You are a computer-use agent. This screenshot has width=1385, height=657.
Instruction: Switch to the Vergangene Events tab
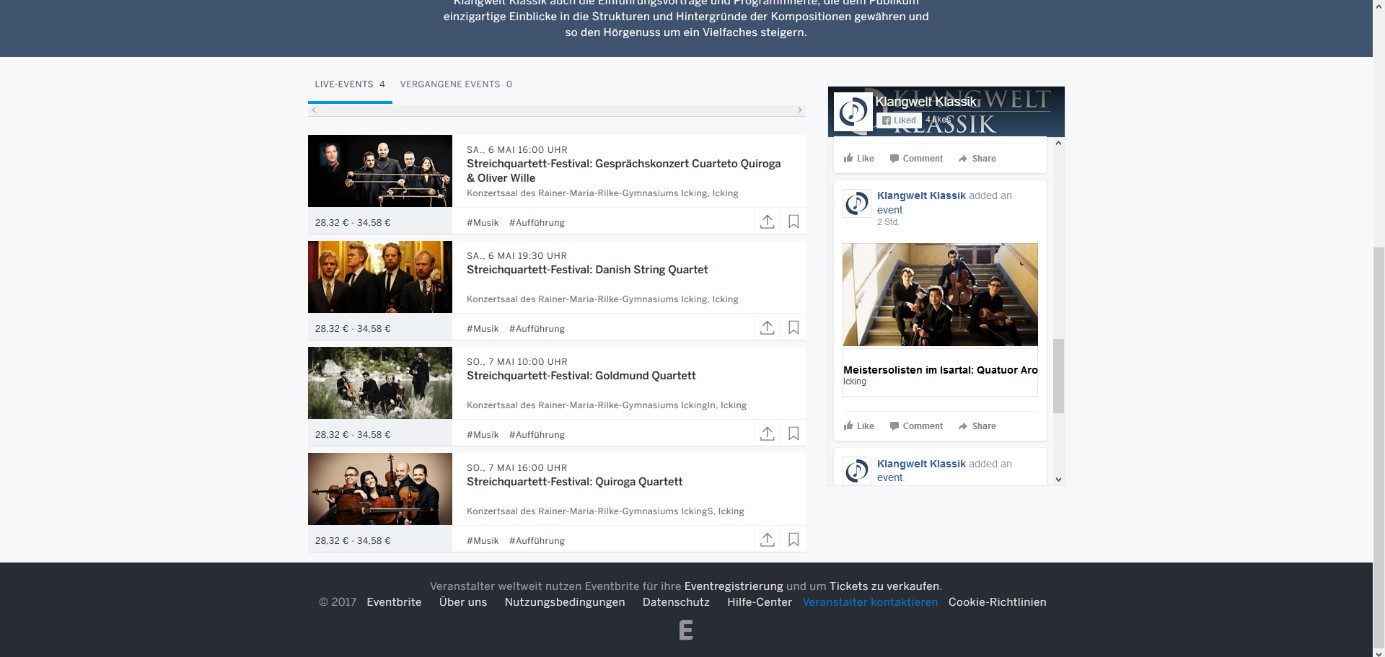click(456, 85)
